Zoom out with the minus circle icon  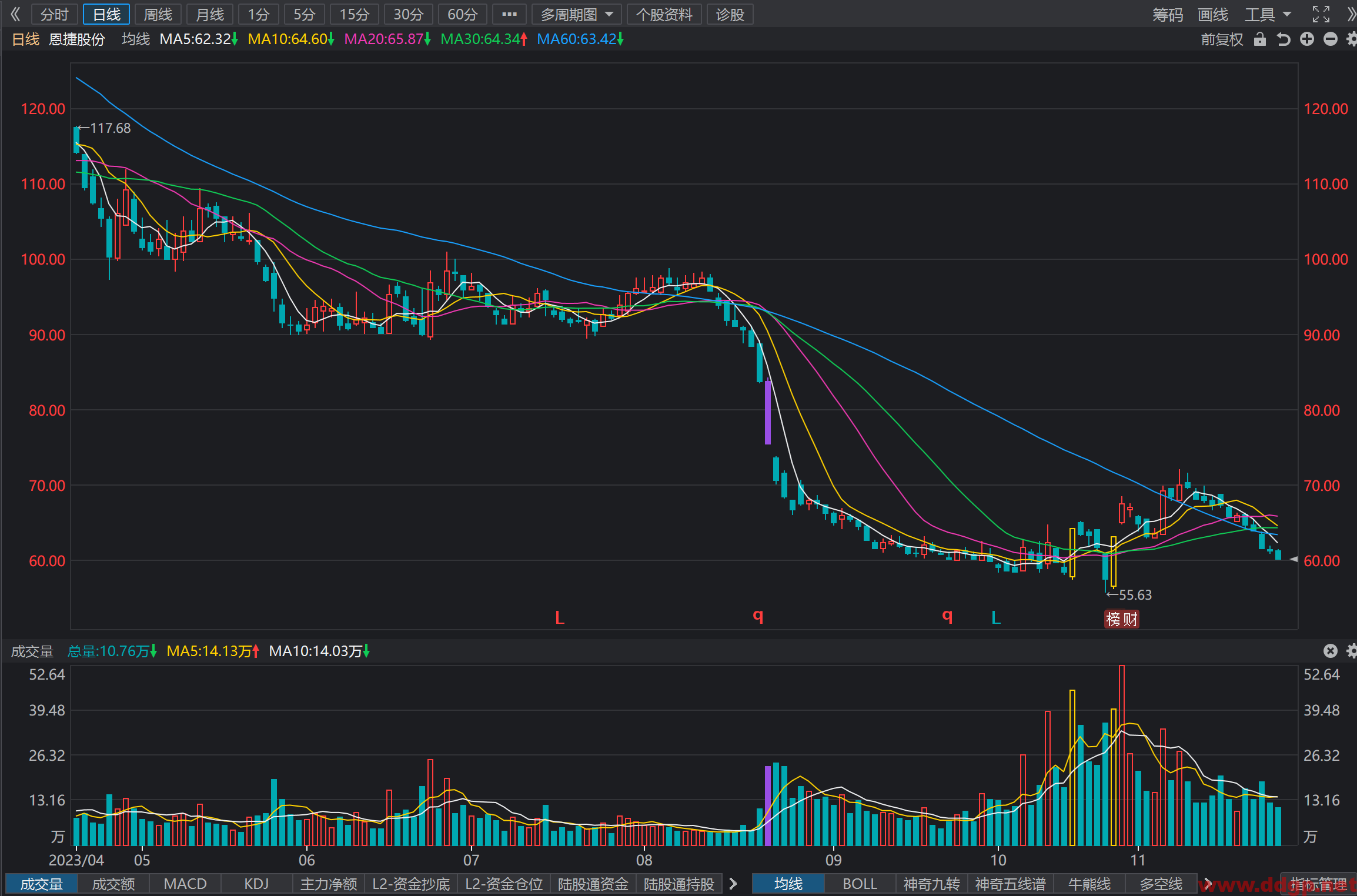[1330, 39]
